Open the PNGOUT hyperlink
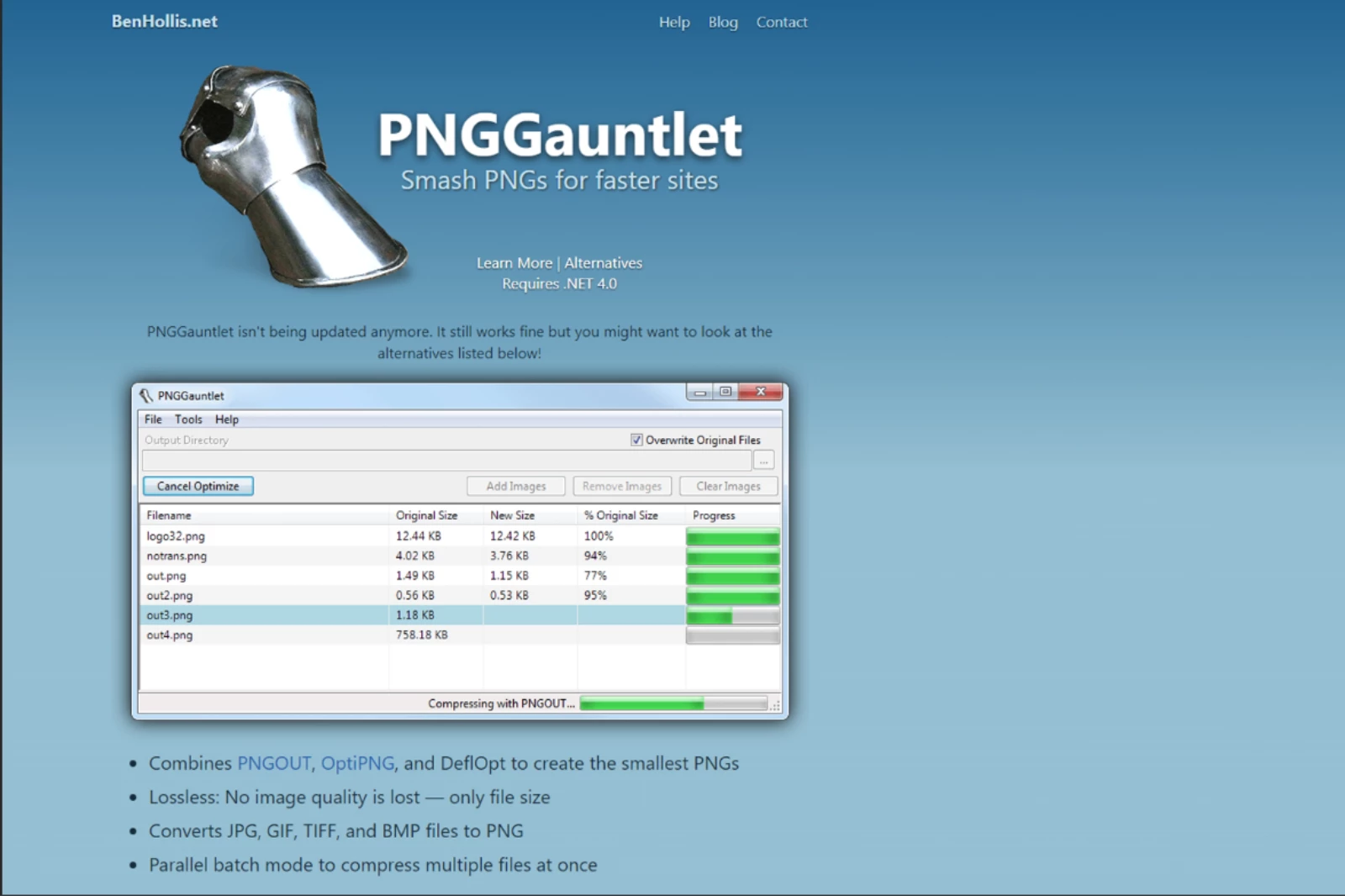 click(274, 763)
